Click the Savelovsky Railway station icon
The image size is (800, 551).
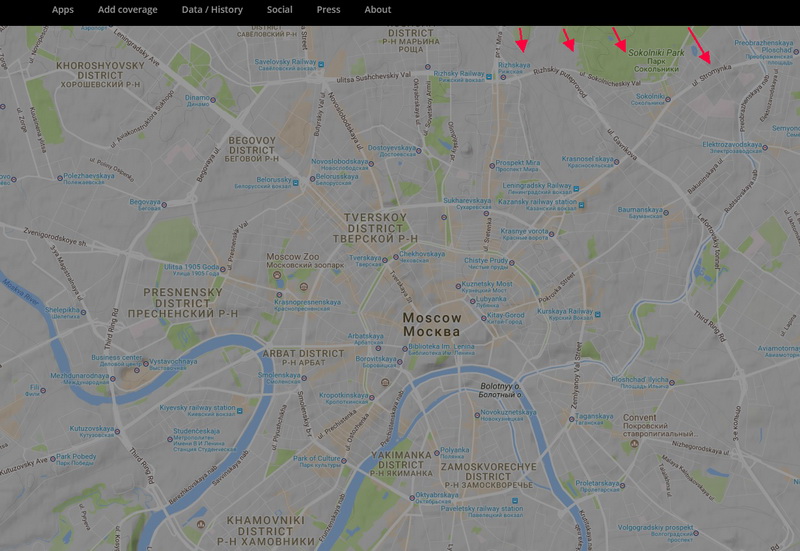321,64
